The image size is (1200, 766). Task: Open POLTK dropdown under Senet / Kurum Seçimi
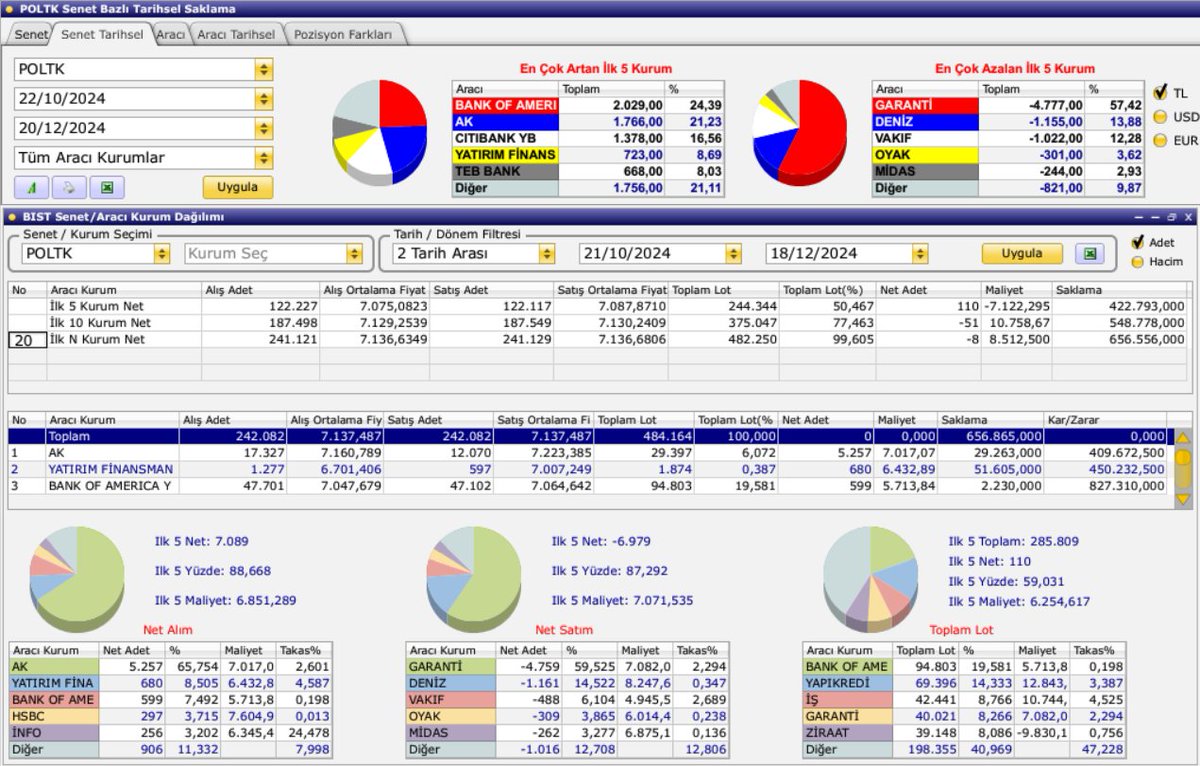pos(162,254)
